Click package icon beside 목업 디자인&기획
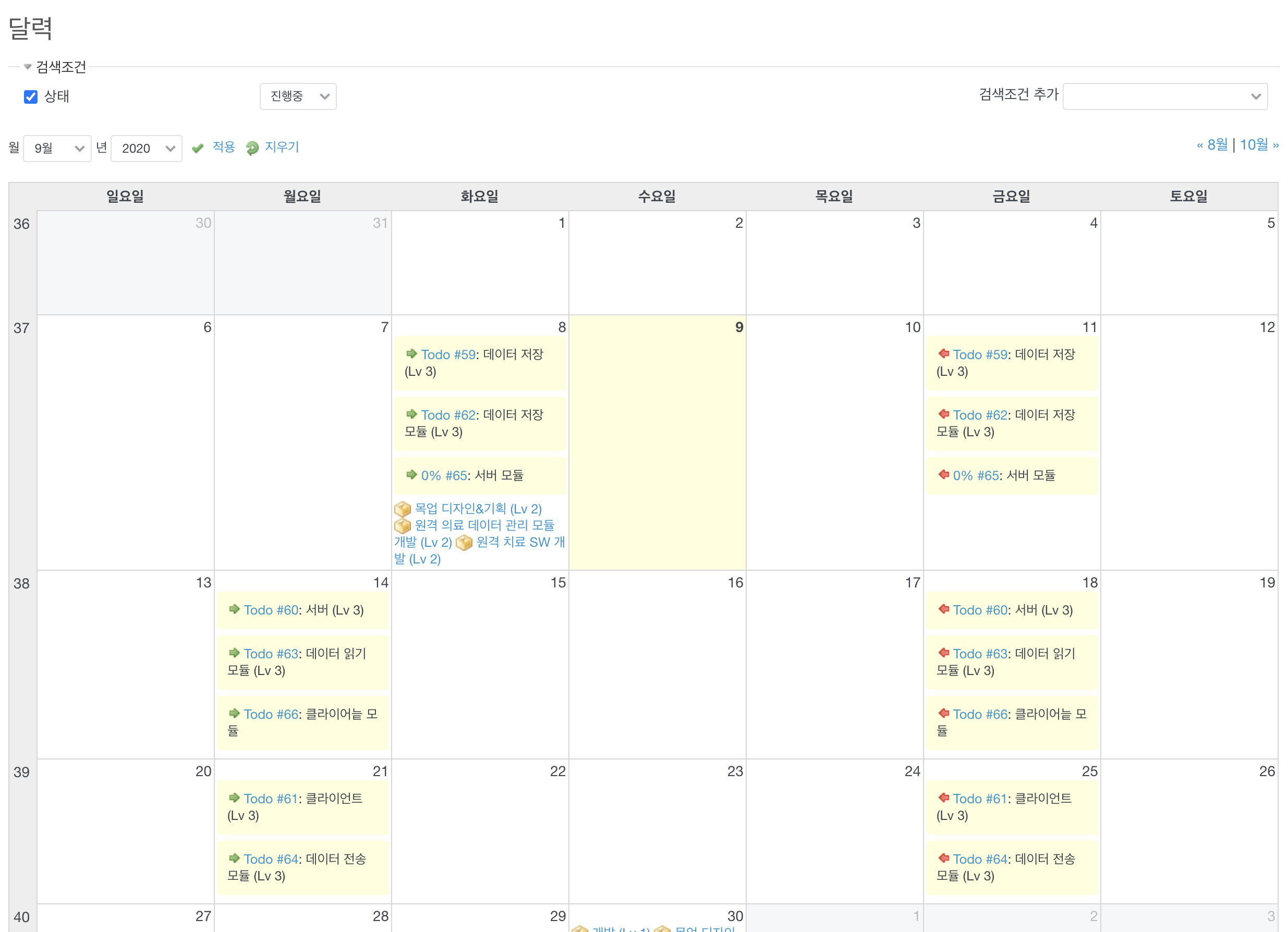The height and width of the screenshot is (932, 1288). [x=402, y=509]
